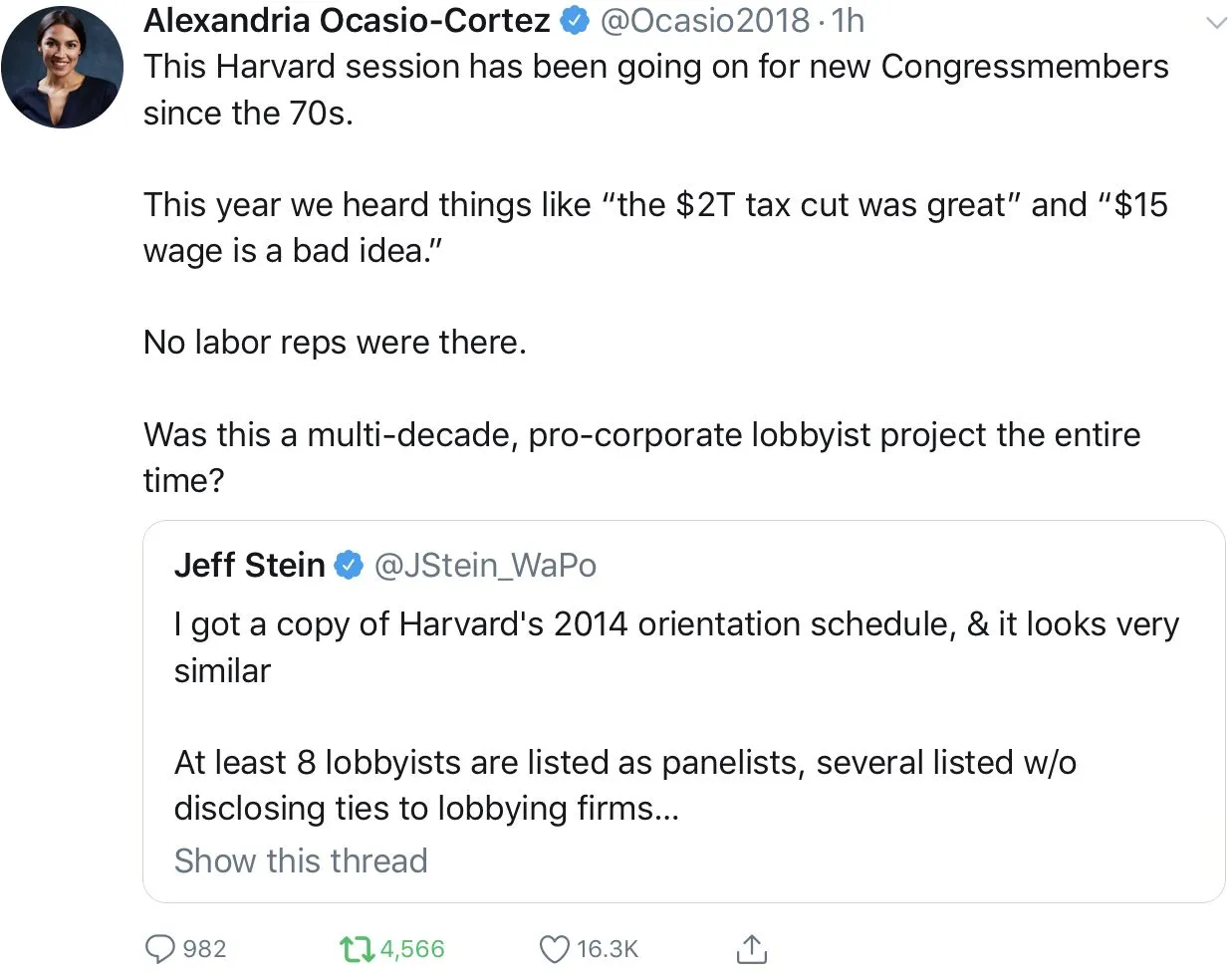Click the 16.3K likes count
The image size is (1232, 979).
[608, 949]
